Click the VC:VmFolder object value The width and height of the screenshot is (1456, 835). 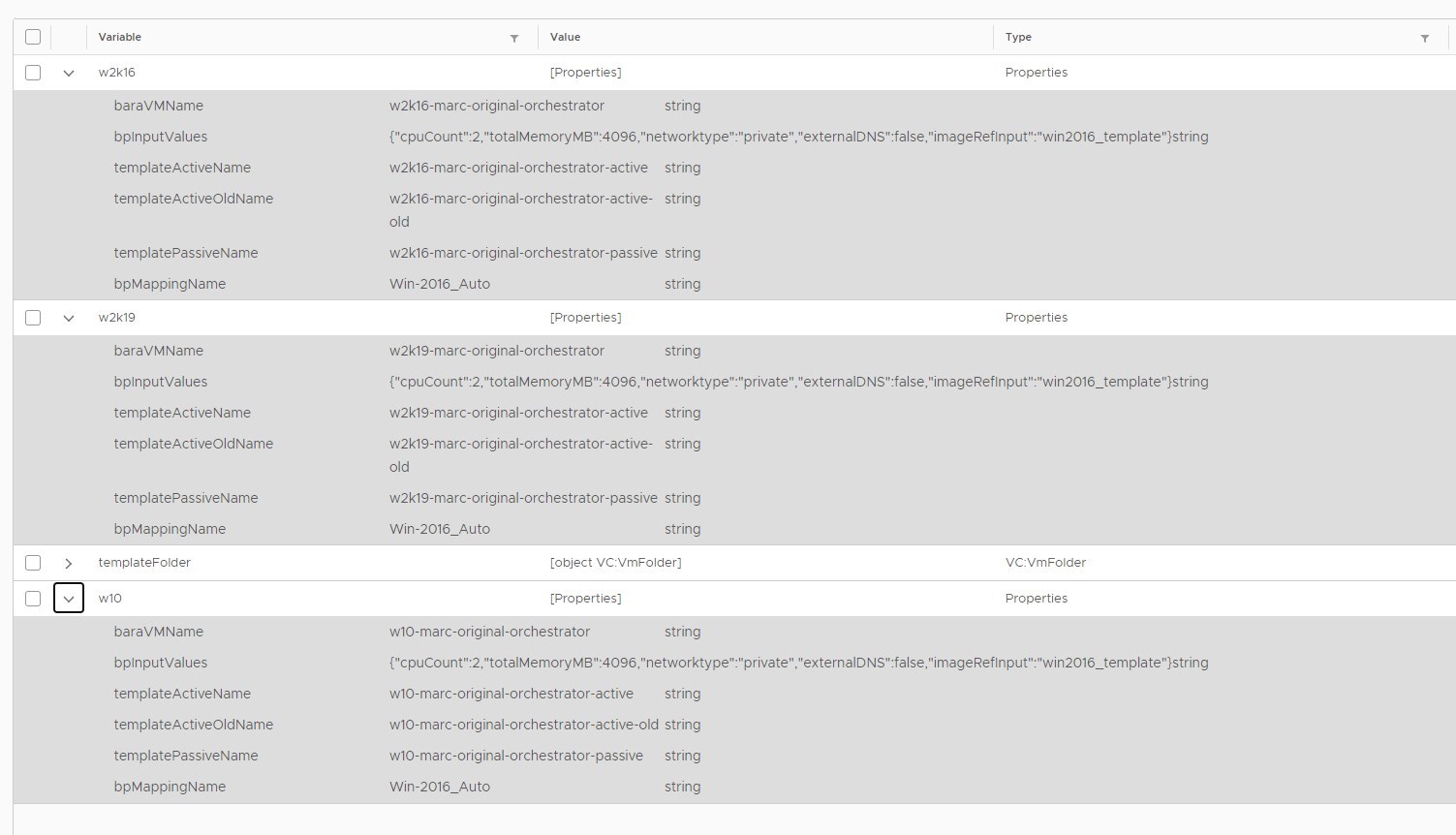[615, 563]
